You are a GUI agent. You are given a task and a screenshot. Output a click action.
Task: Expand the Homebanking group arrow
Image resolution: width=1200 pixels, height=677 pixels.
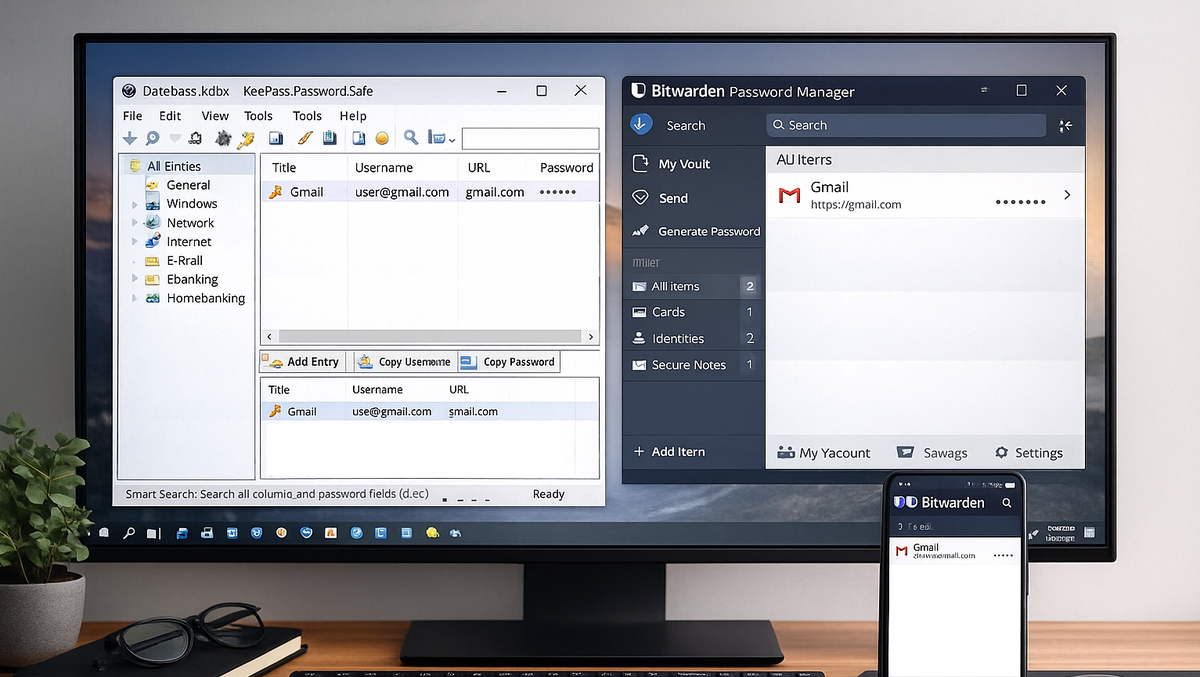[135, 298]
